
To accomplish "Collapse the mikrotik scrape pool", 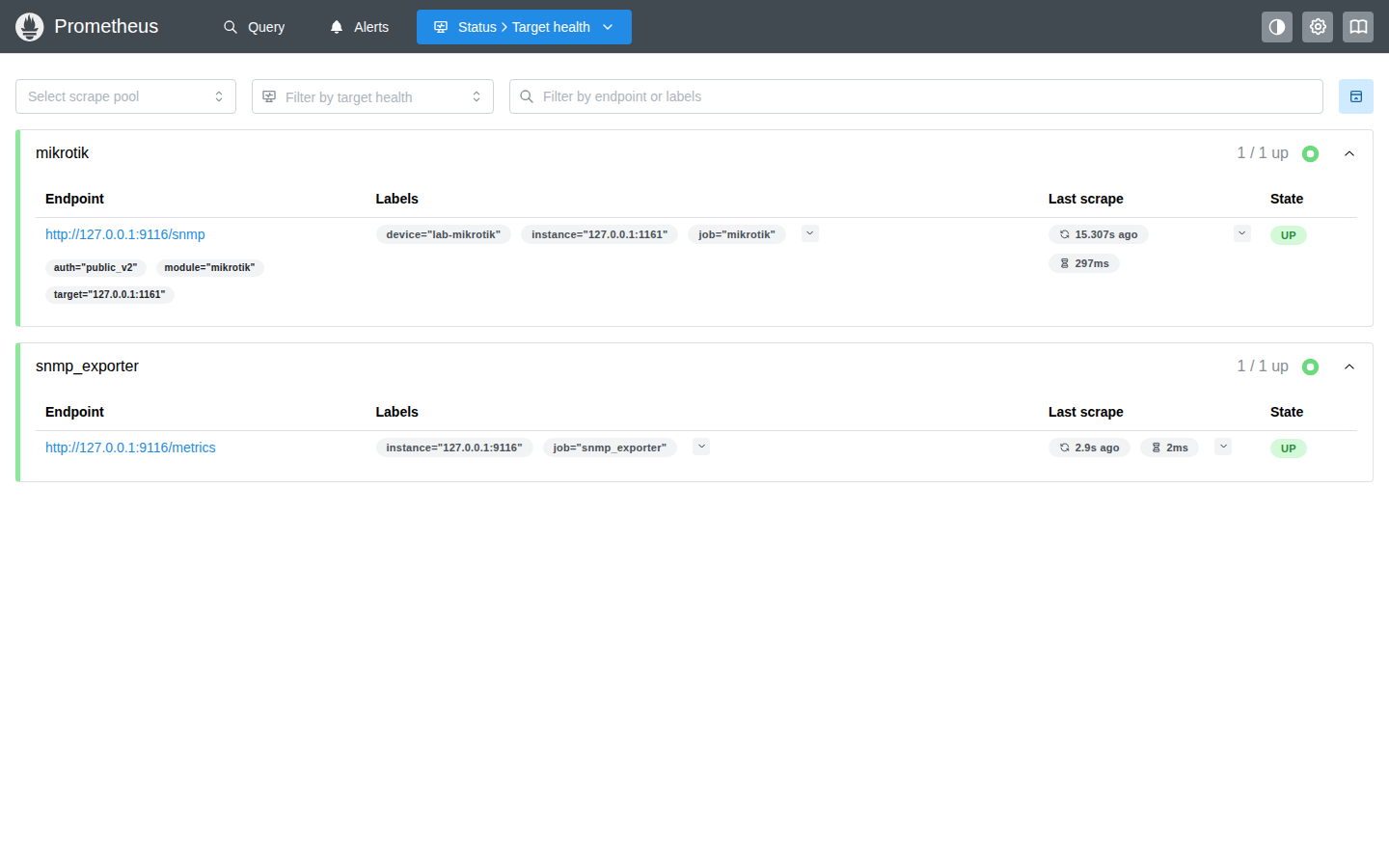I will (1349, 153).
